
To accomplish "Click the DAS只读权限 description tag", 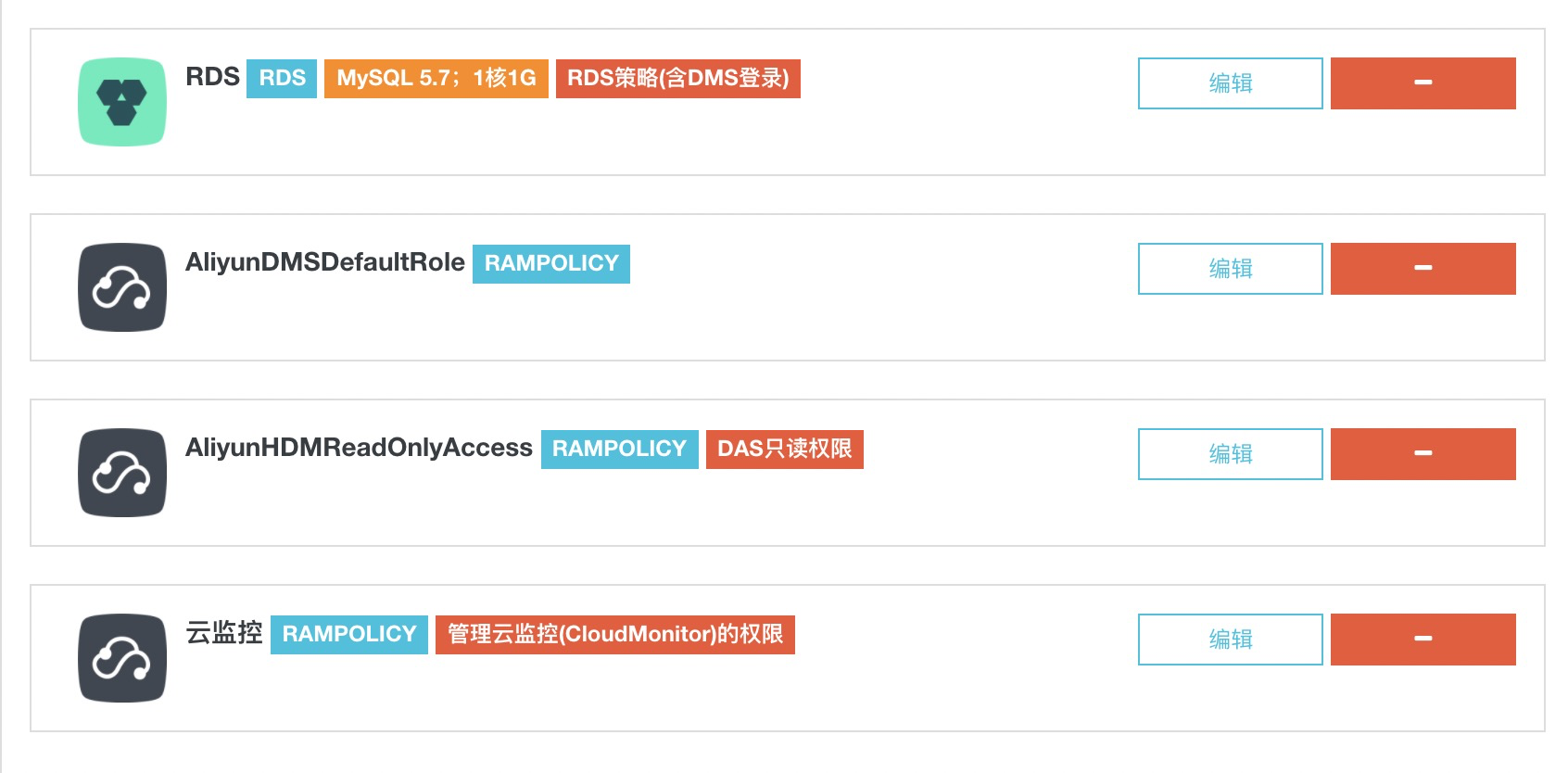I will (x=784, y=449).
